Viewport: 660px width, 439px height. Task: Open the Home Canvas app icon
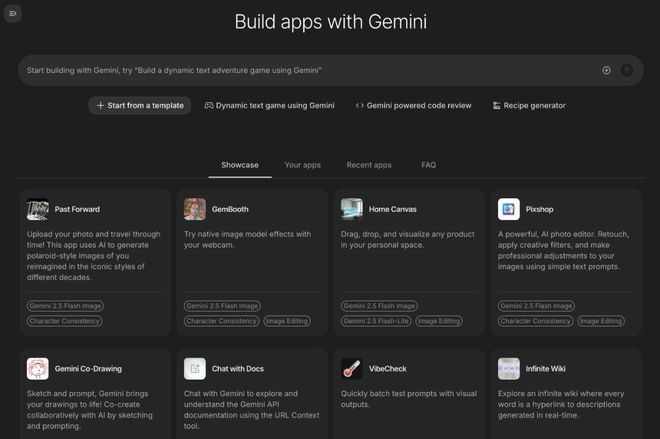tap(352, 209)
